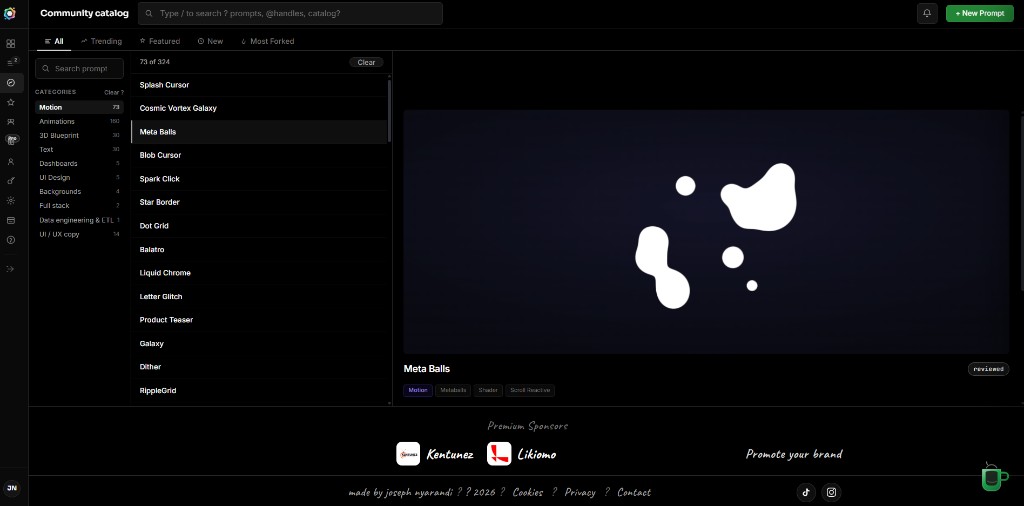The width and height of the screenshot is (1024, 506).
Task: Open the billing card icon in sidebar
Action: pos(10,220)
